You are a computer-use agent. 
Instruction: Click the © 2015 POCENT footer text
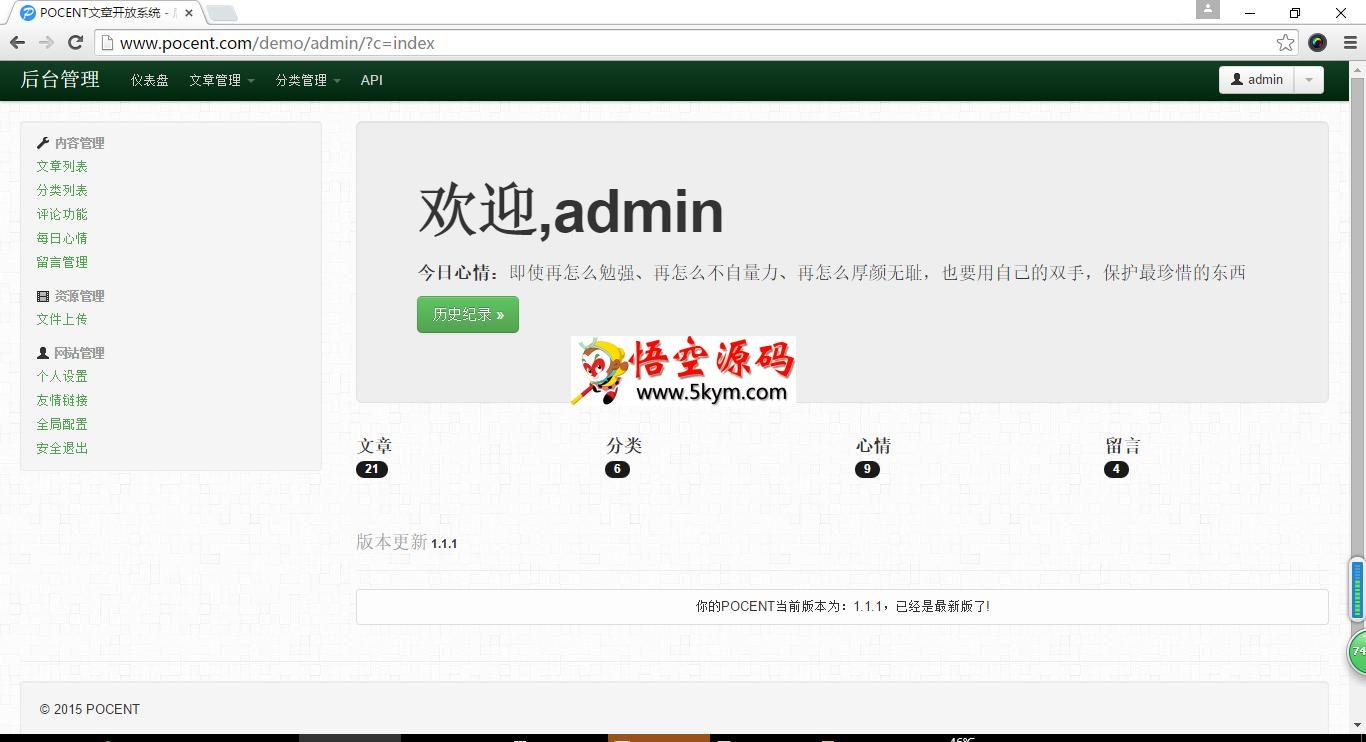tap(90, 709)
